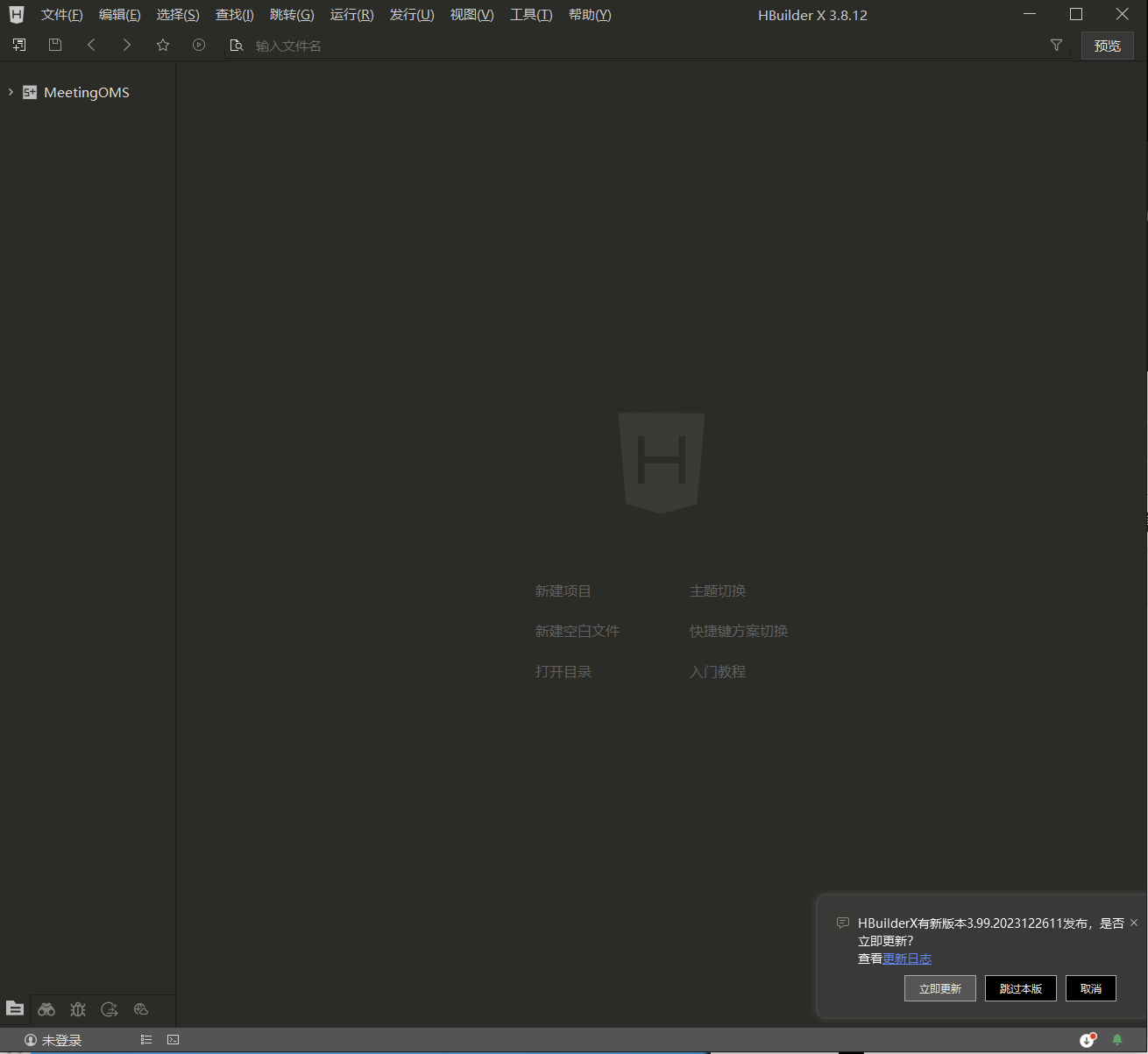This screenshot has width=1148, height=1054.
Task: Open the filter funnel dropdown
Action: [x=1056, y=45]
